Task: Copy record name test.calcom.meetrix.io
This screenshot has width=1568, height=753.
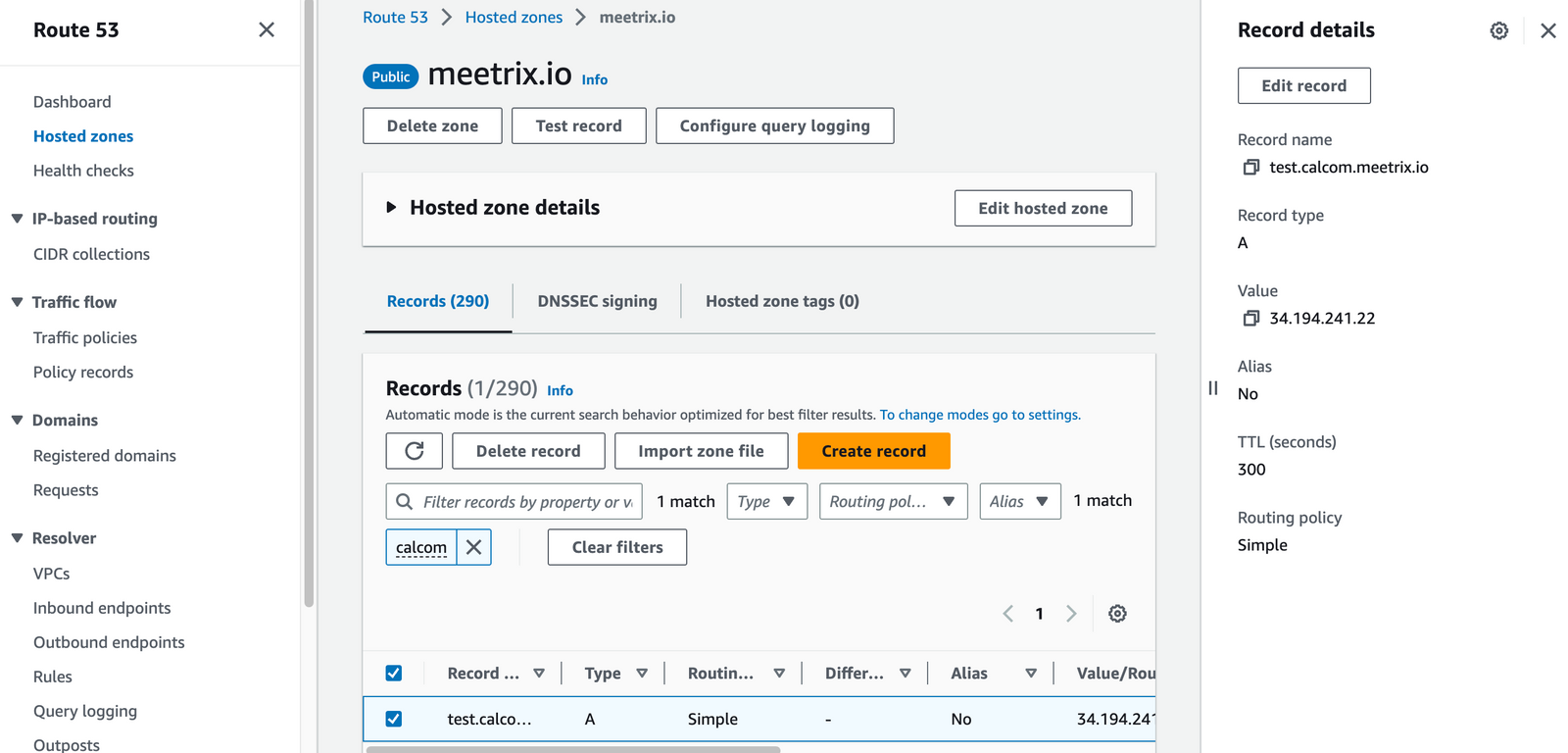Action: [x=1251, y=168]
